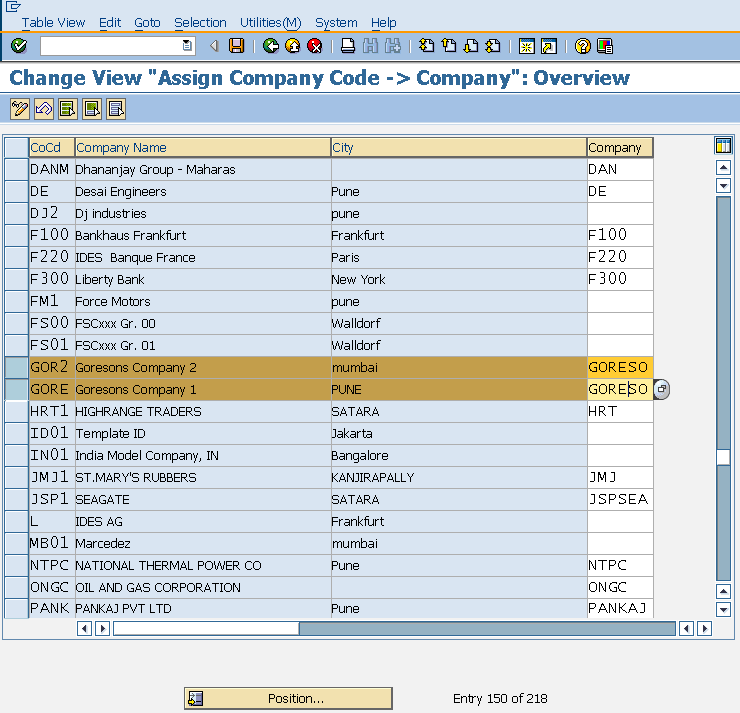Select row marker for F100
This screenshot has width=740, height=713.
tap(17, 235)
